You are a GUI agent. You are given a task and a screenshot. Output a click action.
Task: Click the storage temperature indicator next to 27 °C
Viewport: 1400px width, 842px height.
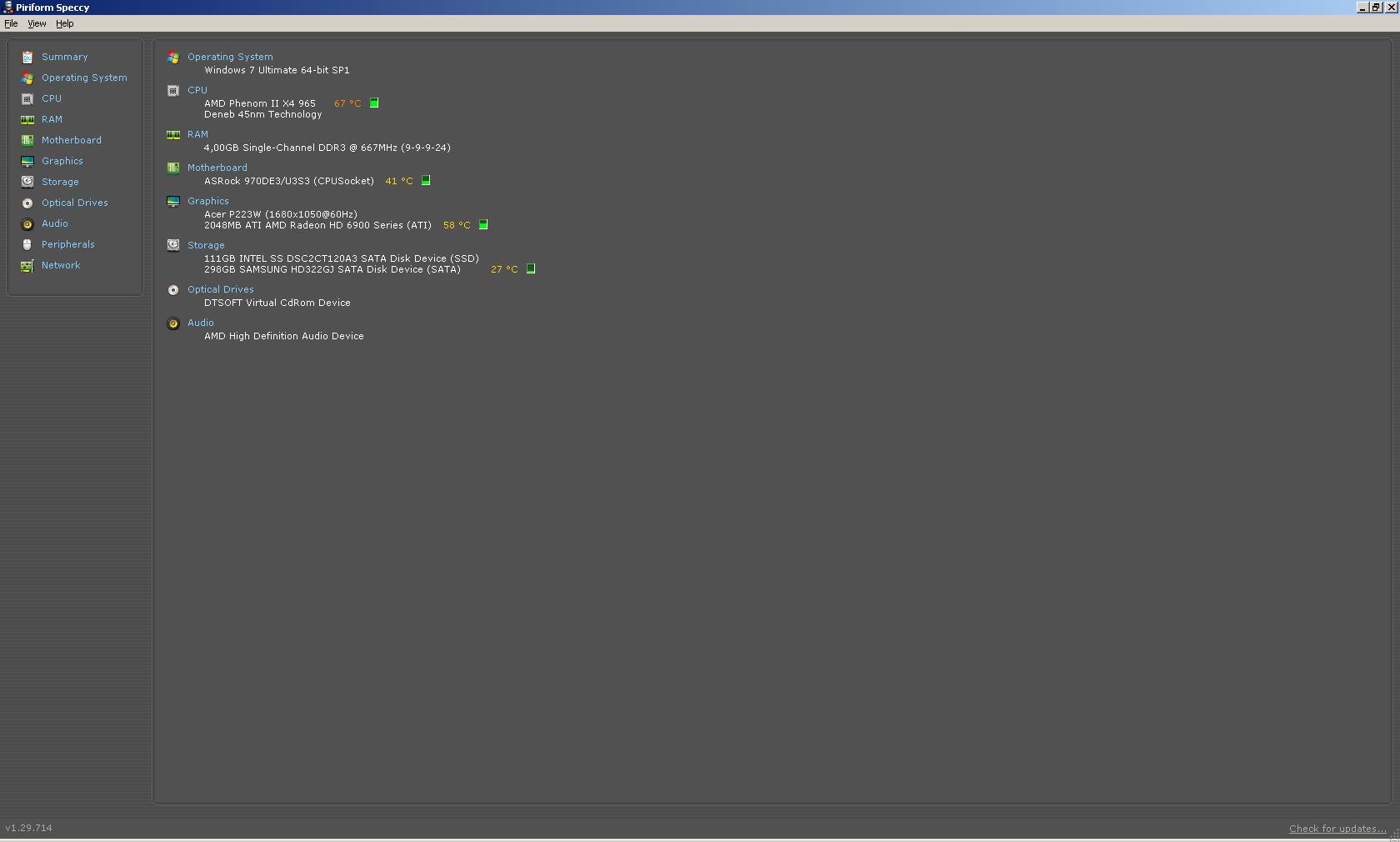[531, 269]
